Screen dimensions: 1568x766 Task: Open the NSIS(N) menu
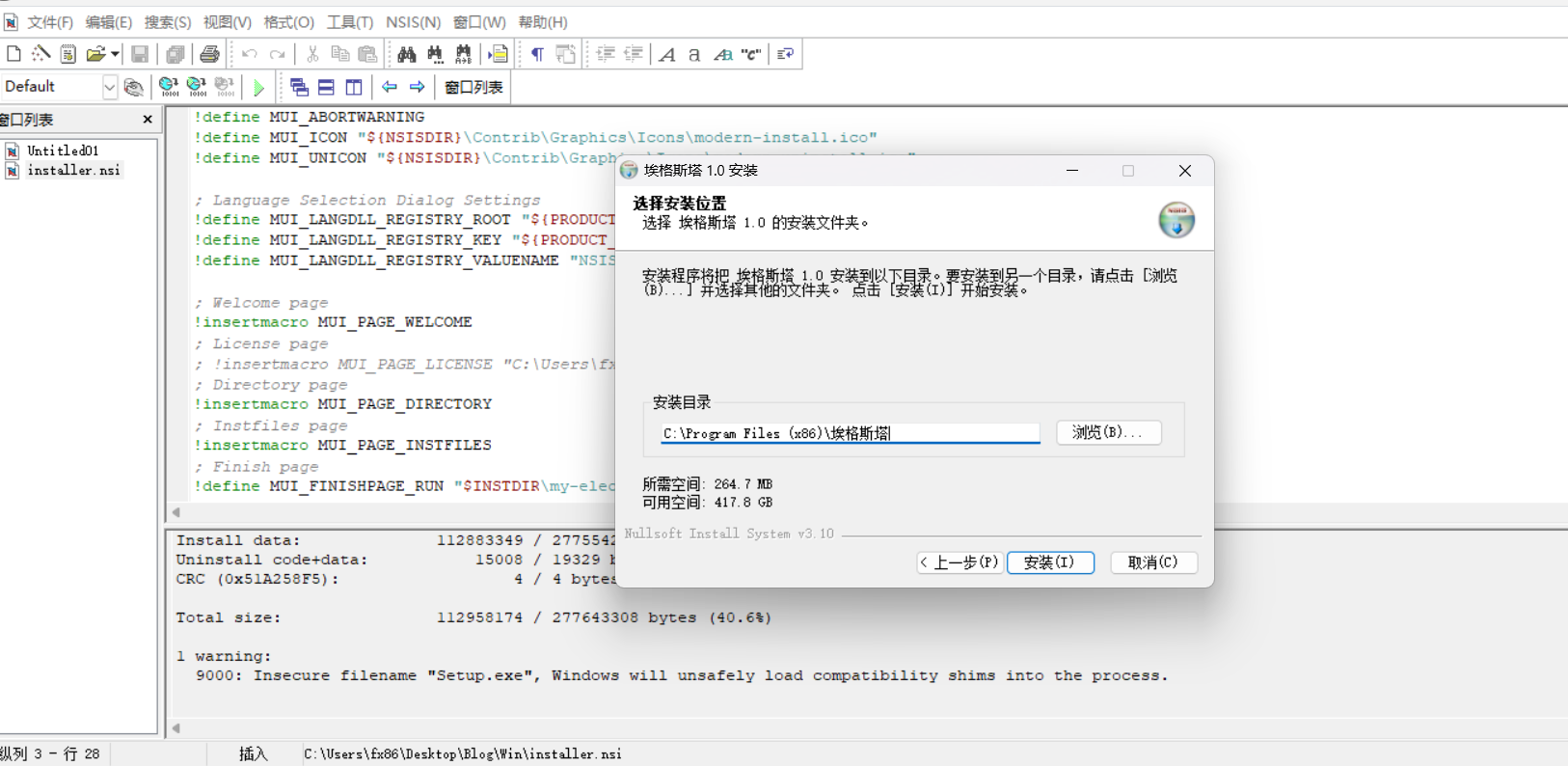click(414, 21)
